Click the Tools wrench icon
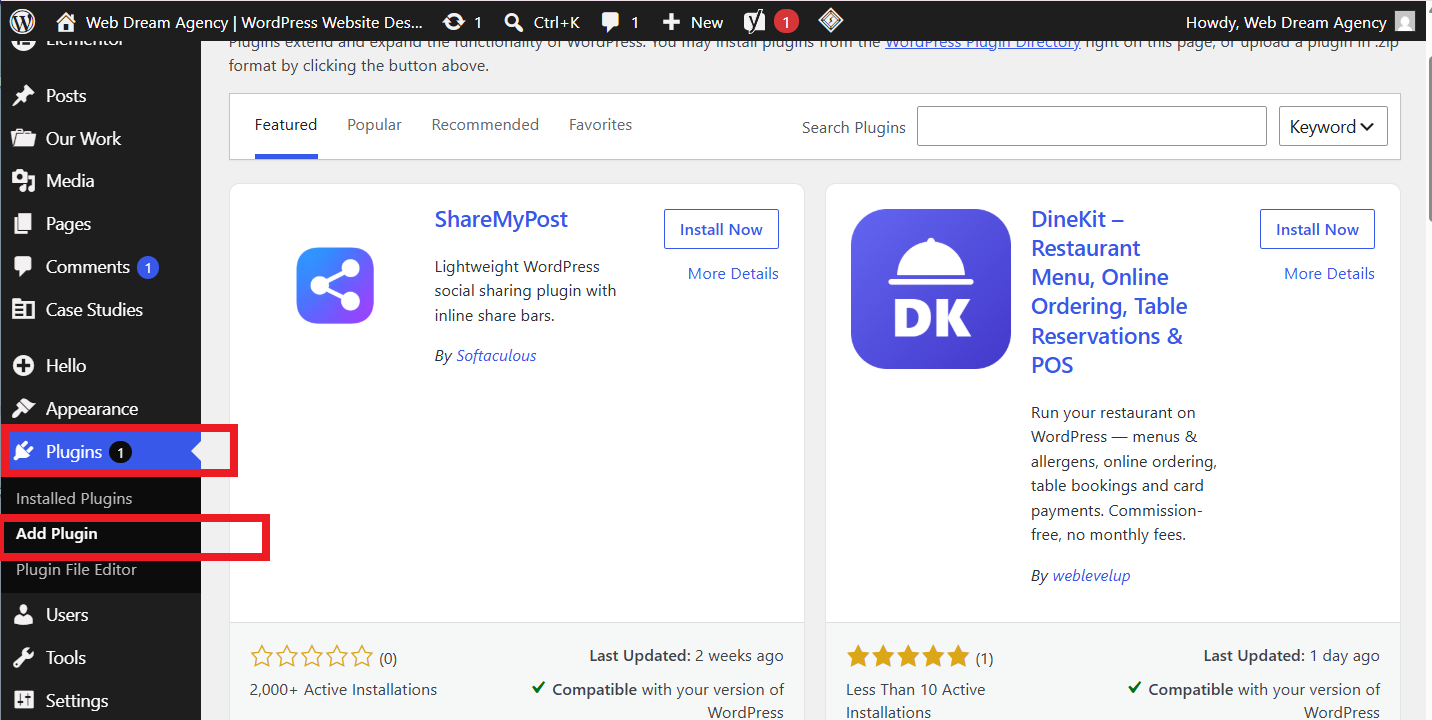The height and width of the screenshot is (720, 1432). 23,658
